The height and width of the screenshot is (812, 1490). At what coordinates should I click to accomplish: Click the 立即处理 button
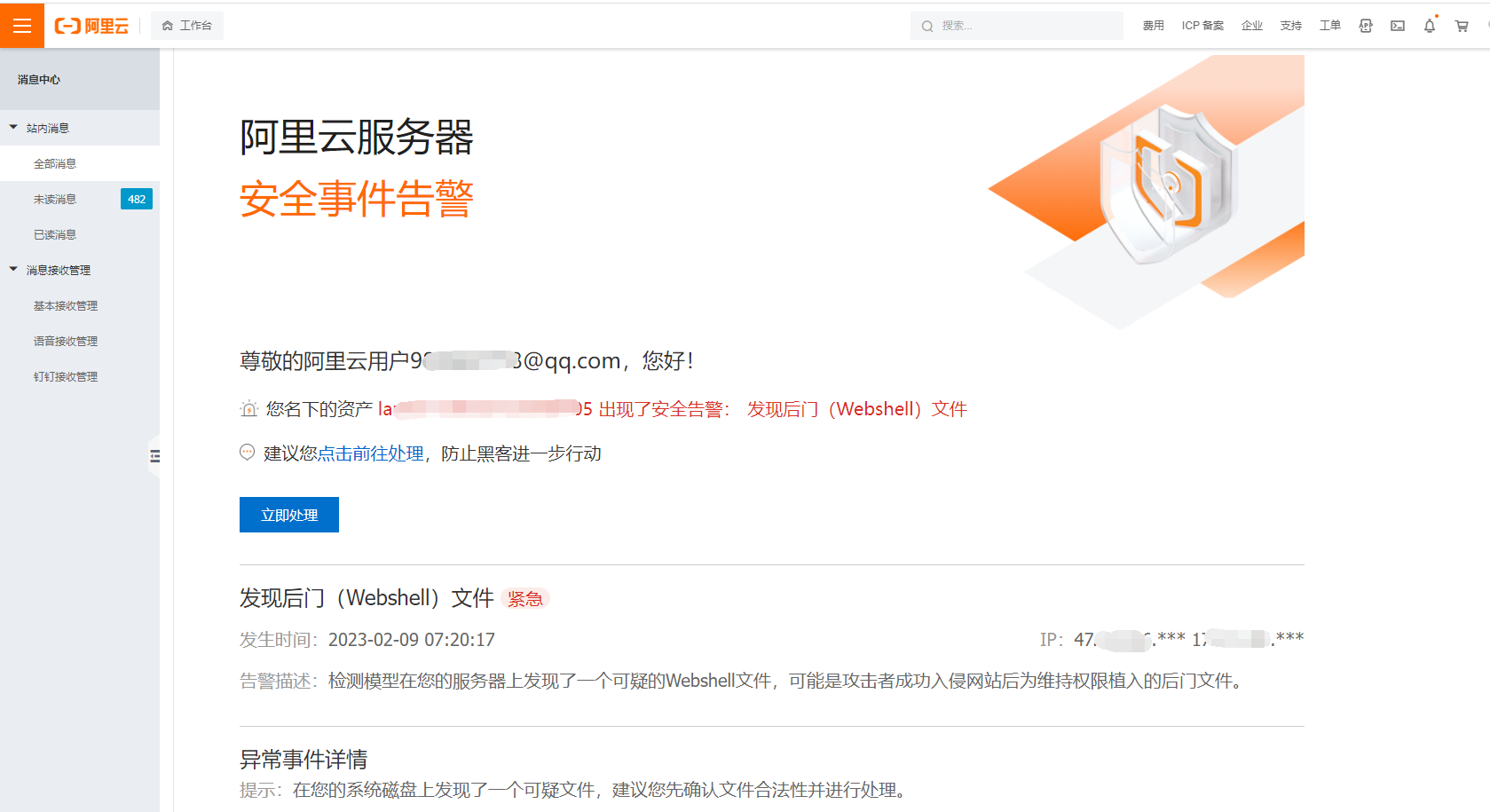click(x=289, y=515)
